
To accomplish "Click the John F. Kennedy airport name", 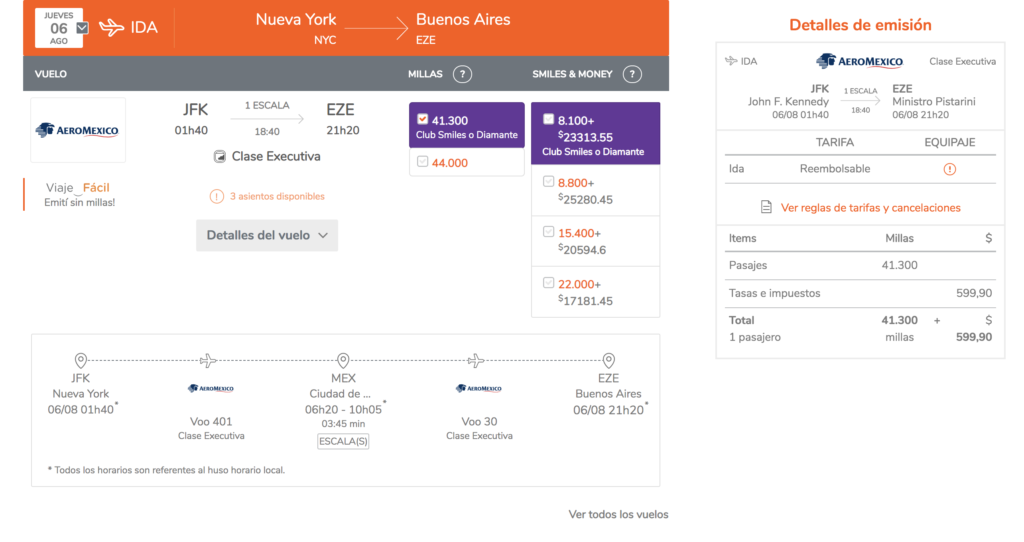I will (x=788, y=102).
